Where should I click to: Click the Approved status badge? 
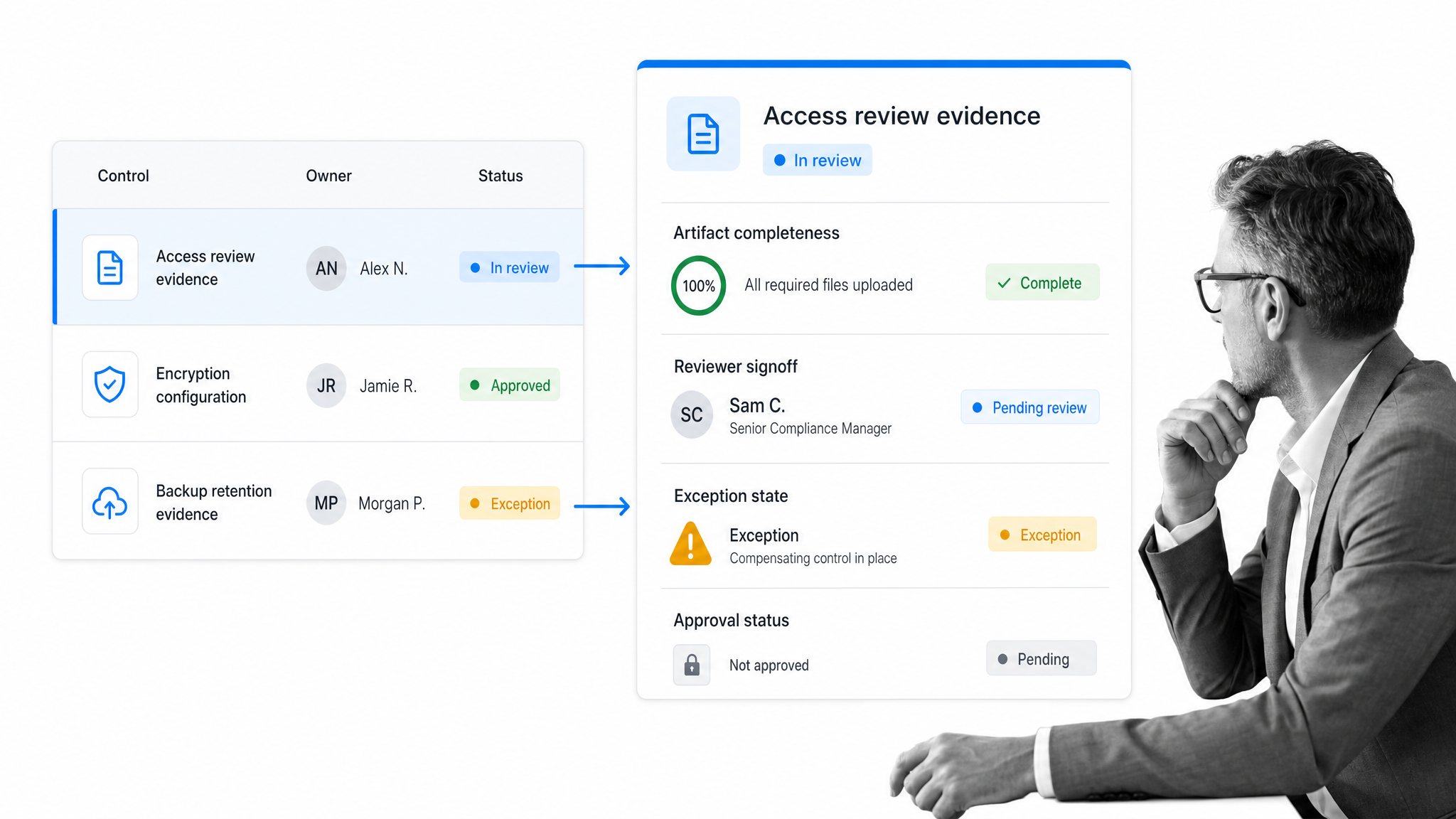pos(509,385)
